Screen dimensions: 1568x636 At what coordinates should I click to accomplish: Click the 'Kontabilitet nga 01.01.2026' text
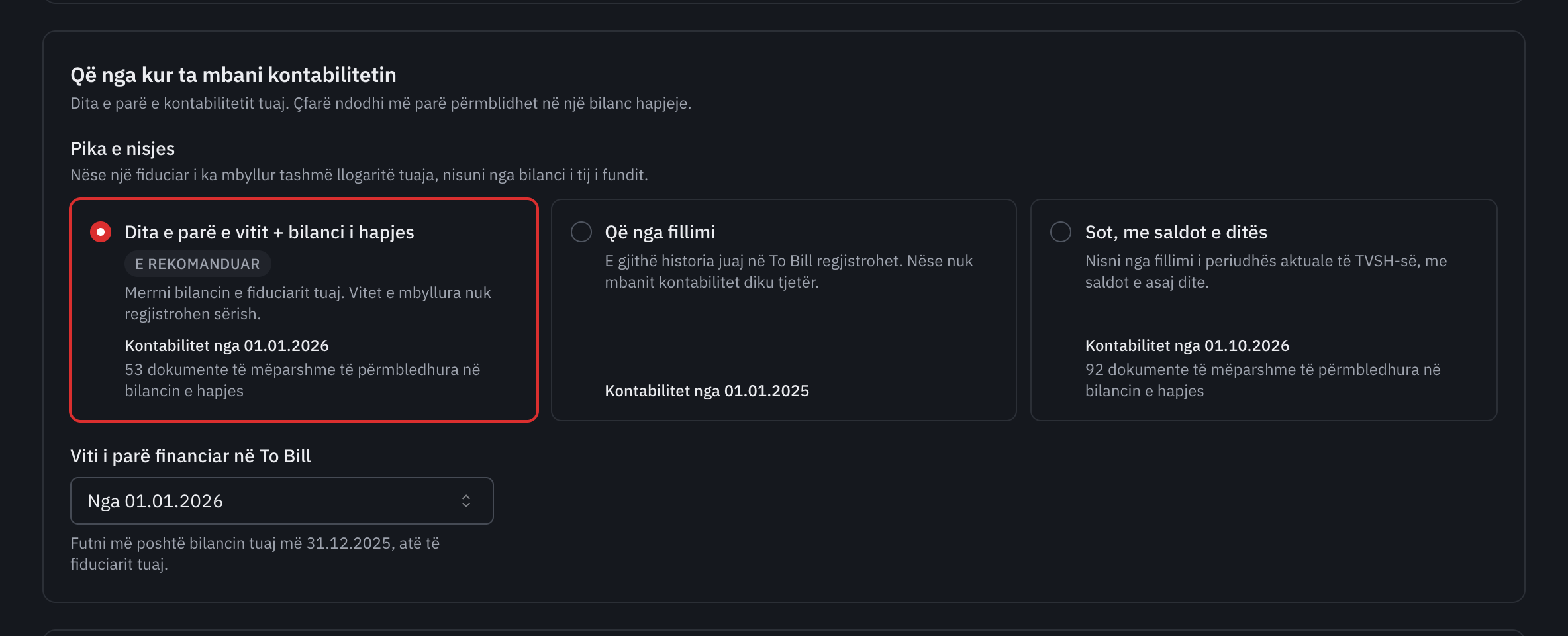(226, 346)
